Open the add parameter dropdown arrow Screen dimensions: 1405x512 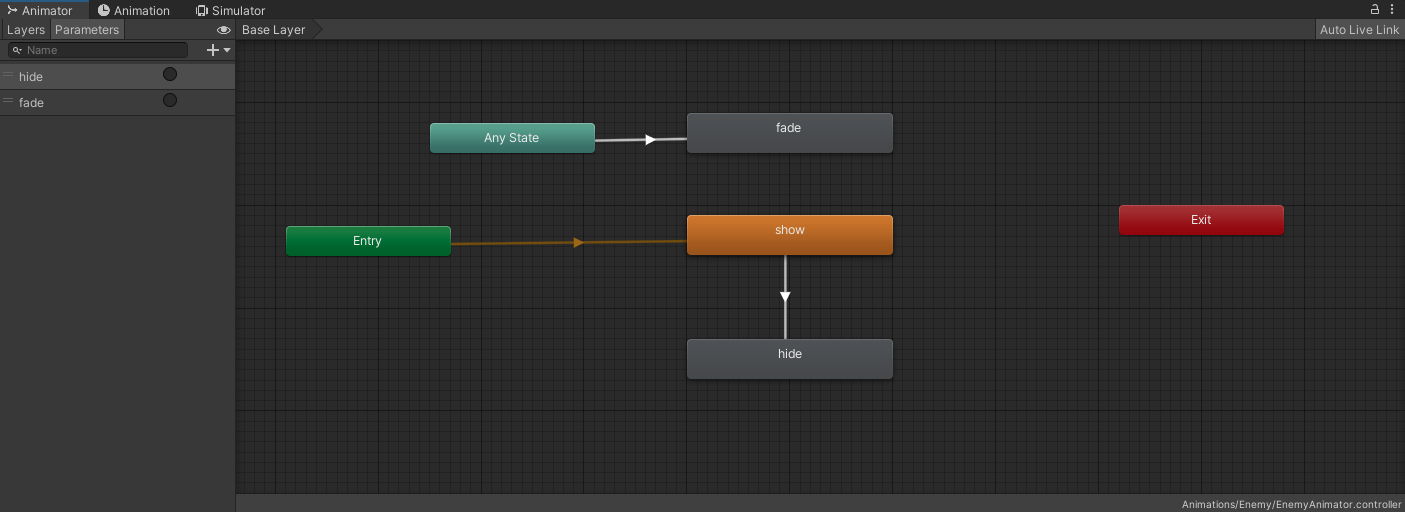tap(227, 50)
